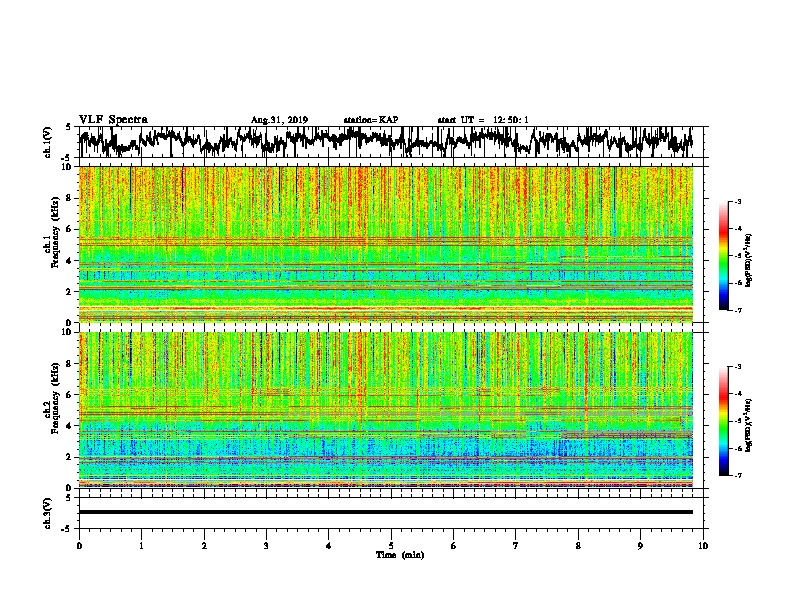792x612 pixels.
Task: Click the ch.1 spectrogram color scale bar
Action: pos(724,256)
